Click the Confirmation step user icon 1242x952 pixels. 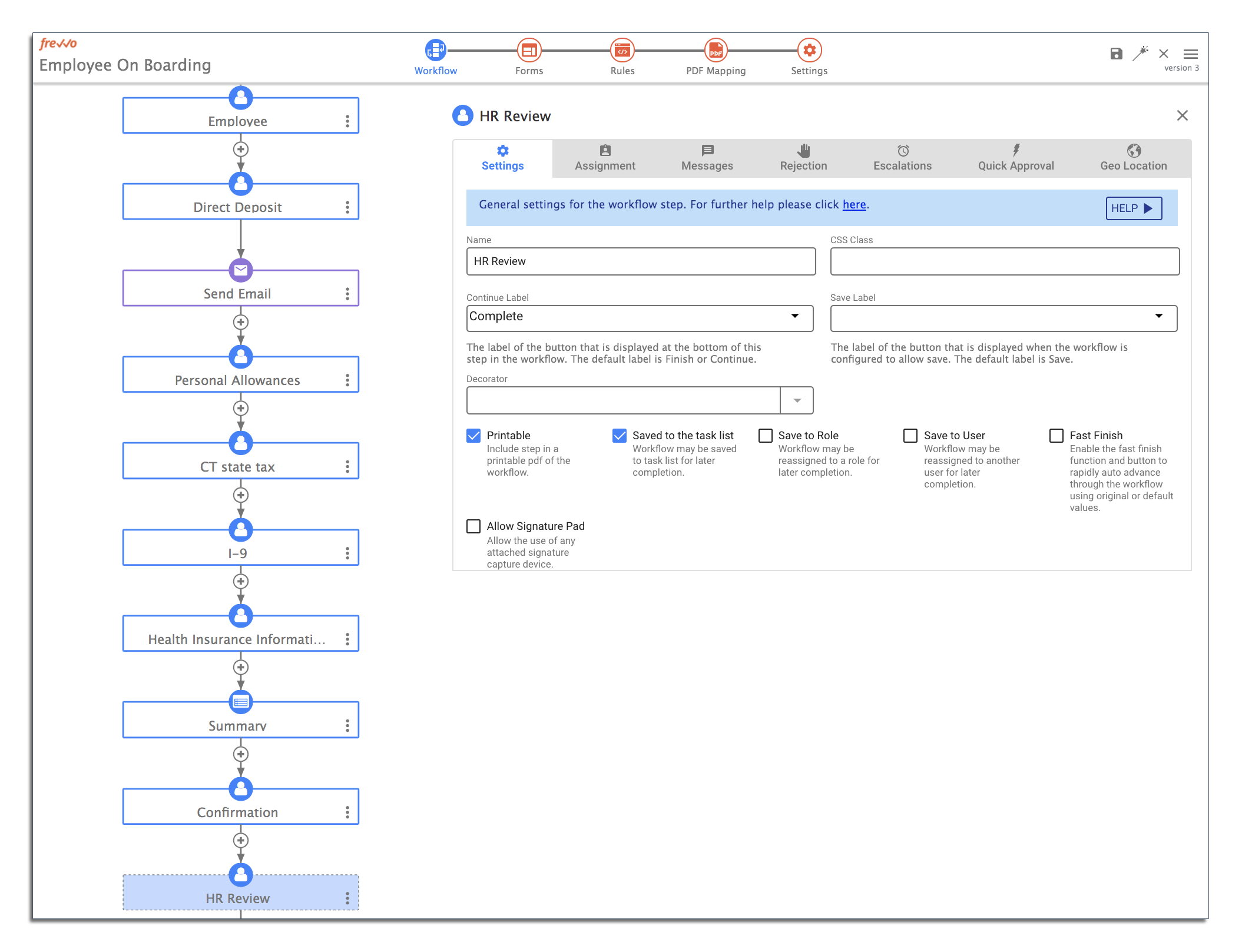pos(241,789)
